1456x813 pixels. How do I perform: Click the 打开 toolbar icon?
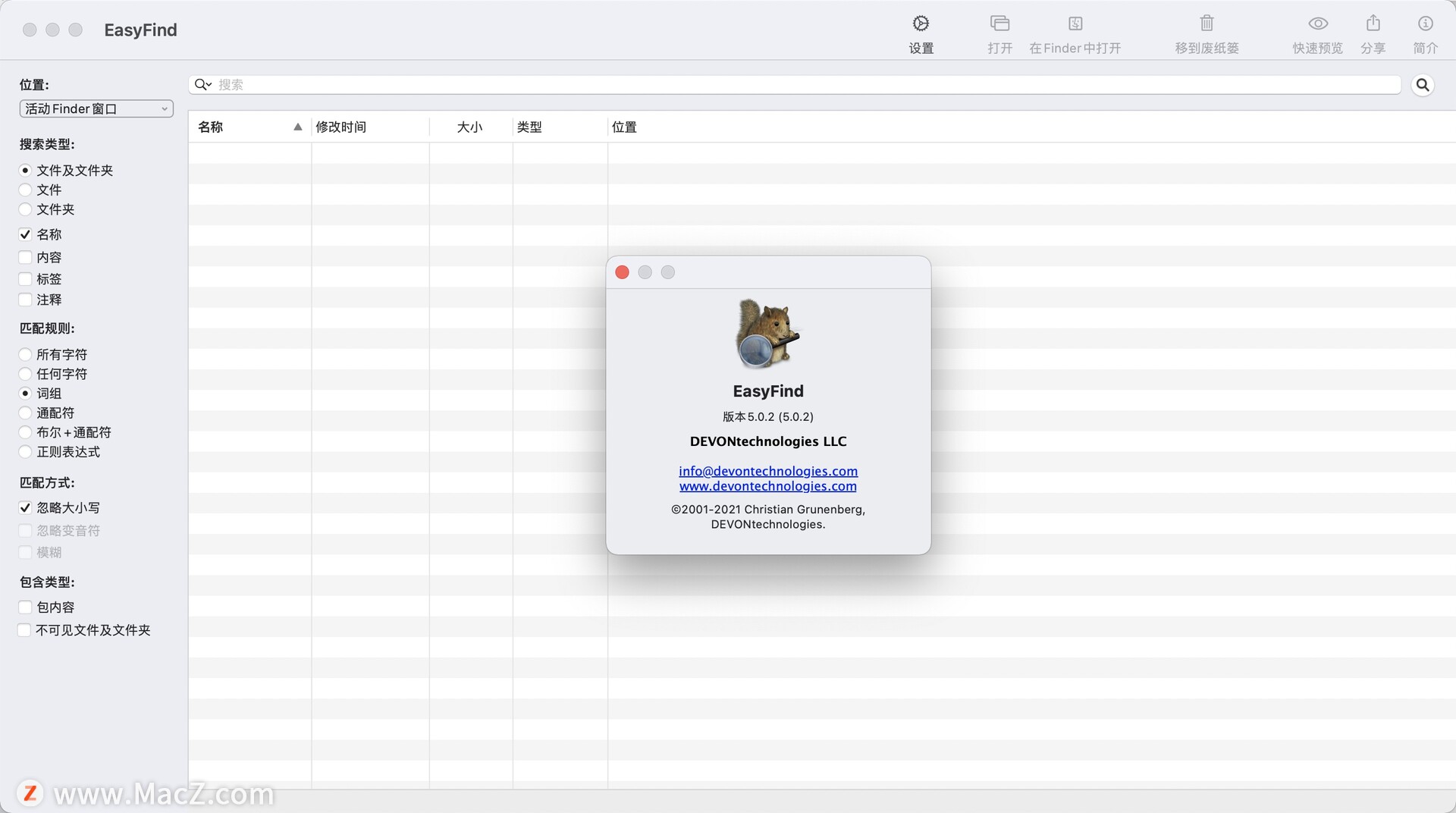point(999,24)
